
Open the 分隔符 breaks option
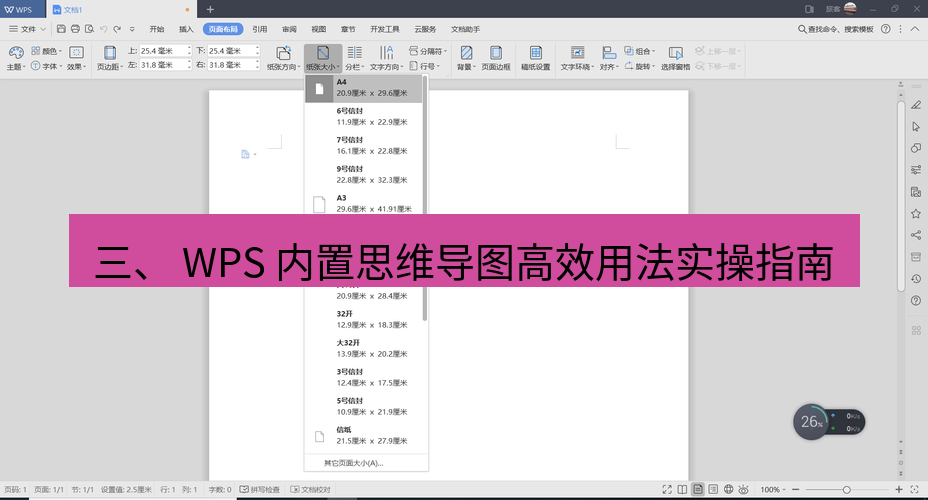[428, 51]
